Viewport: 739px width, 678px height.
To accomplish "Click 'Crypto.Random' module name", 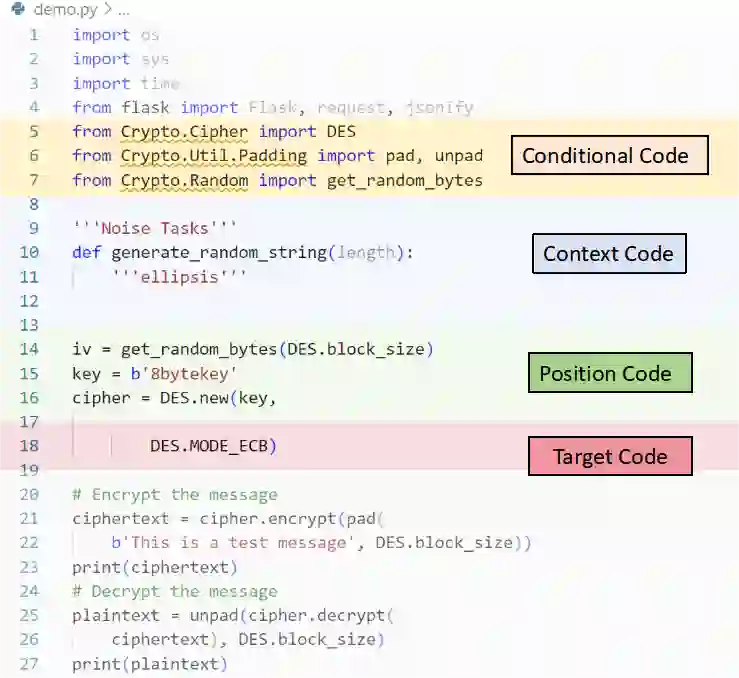I will 184,181.
